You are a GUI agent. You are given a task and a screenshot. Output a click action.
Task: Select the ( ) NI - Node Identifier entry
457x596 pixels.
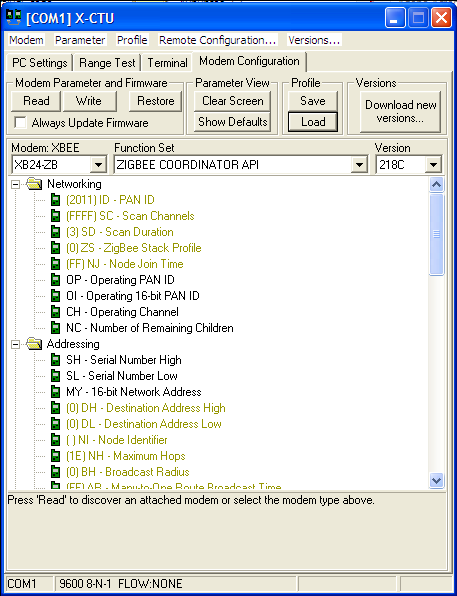pyautogui.click(x=117, y=440)
